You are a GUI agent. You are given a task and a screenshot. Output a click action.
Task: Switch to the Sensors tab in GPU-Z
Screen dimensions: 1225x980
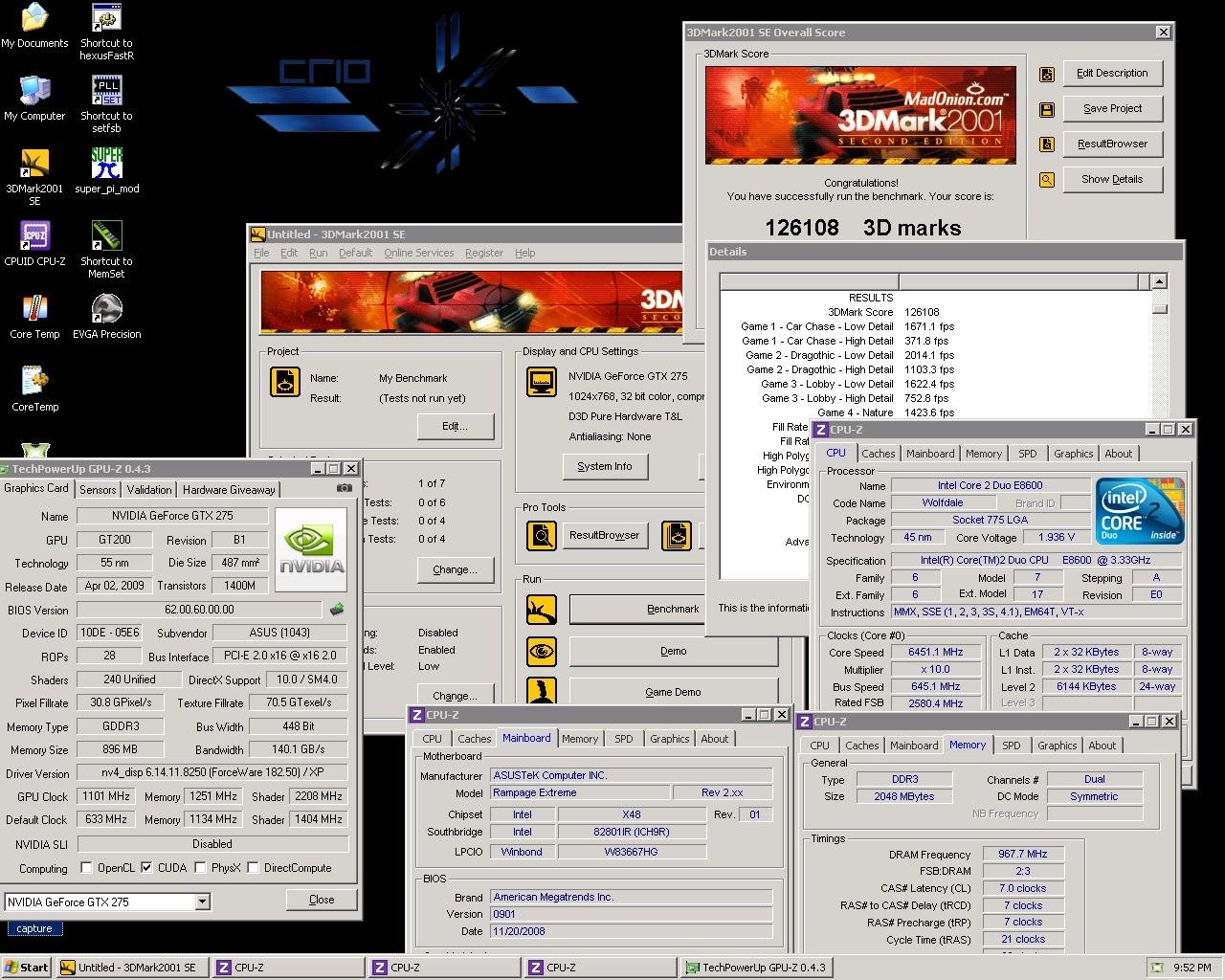[98, 489]
